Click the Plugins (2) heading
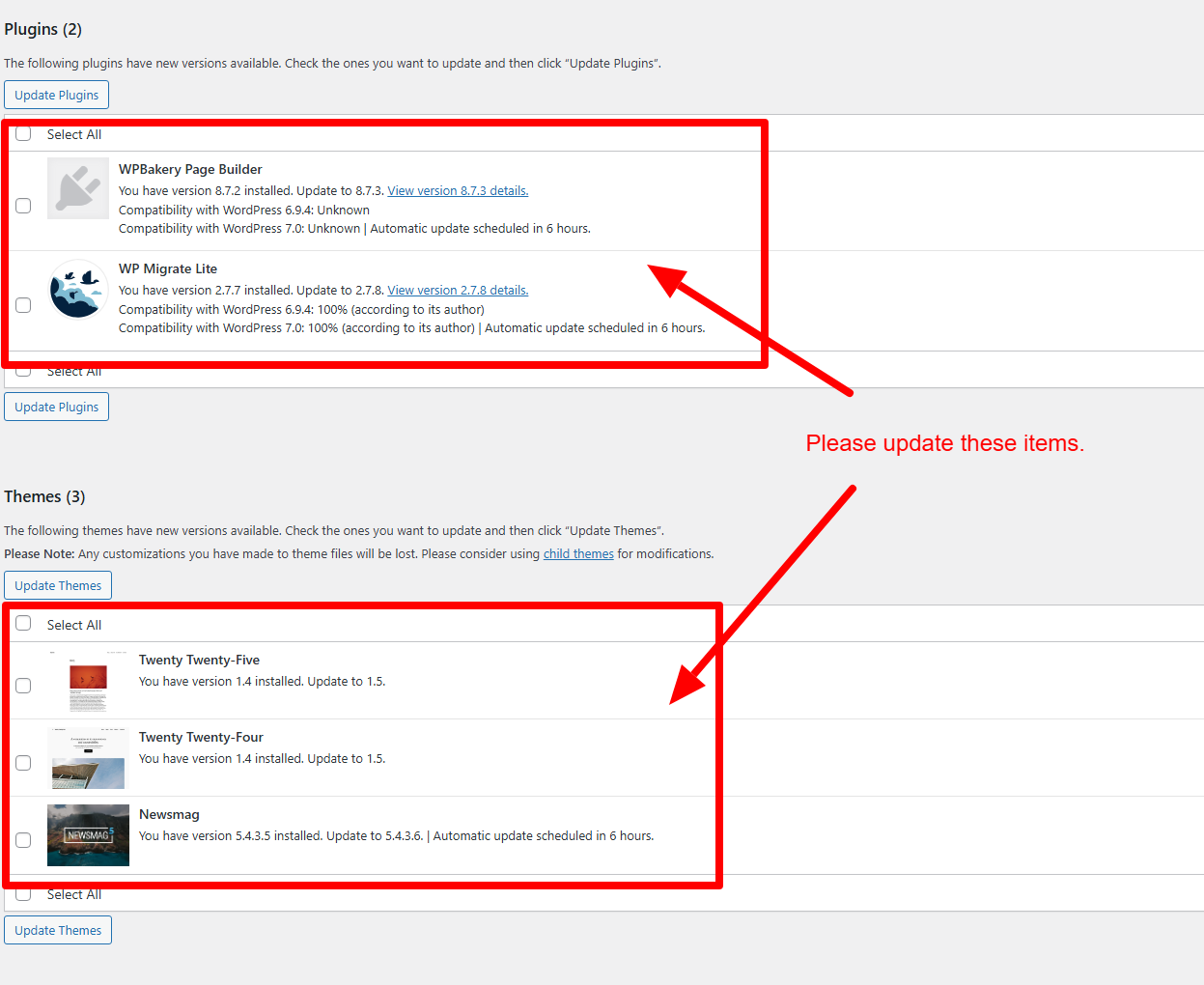This screenshot has height=985, width=1204. [43, 29]
